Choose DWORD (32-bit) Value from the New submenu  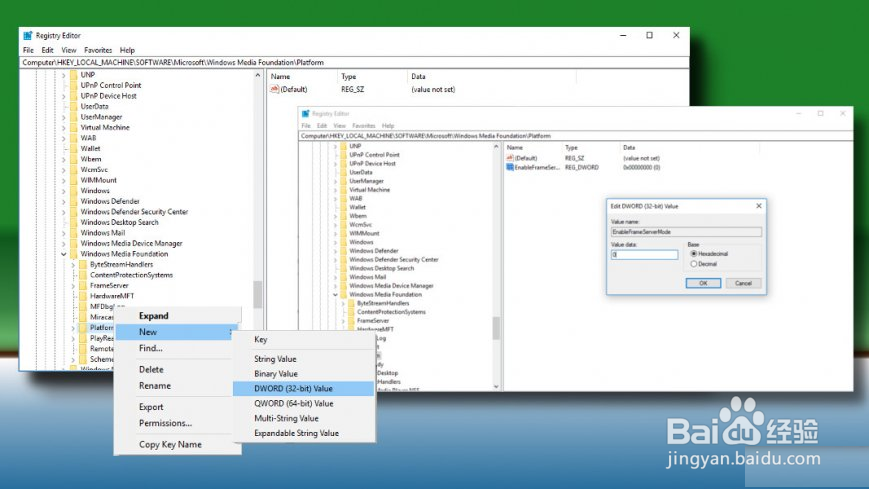pyautogui.click(x=303, y=389)
